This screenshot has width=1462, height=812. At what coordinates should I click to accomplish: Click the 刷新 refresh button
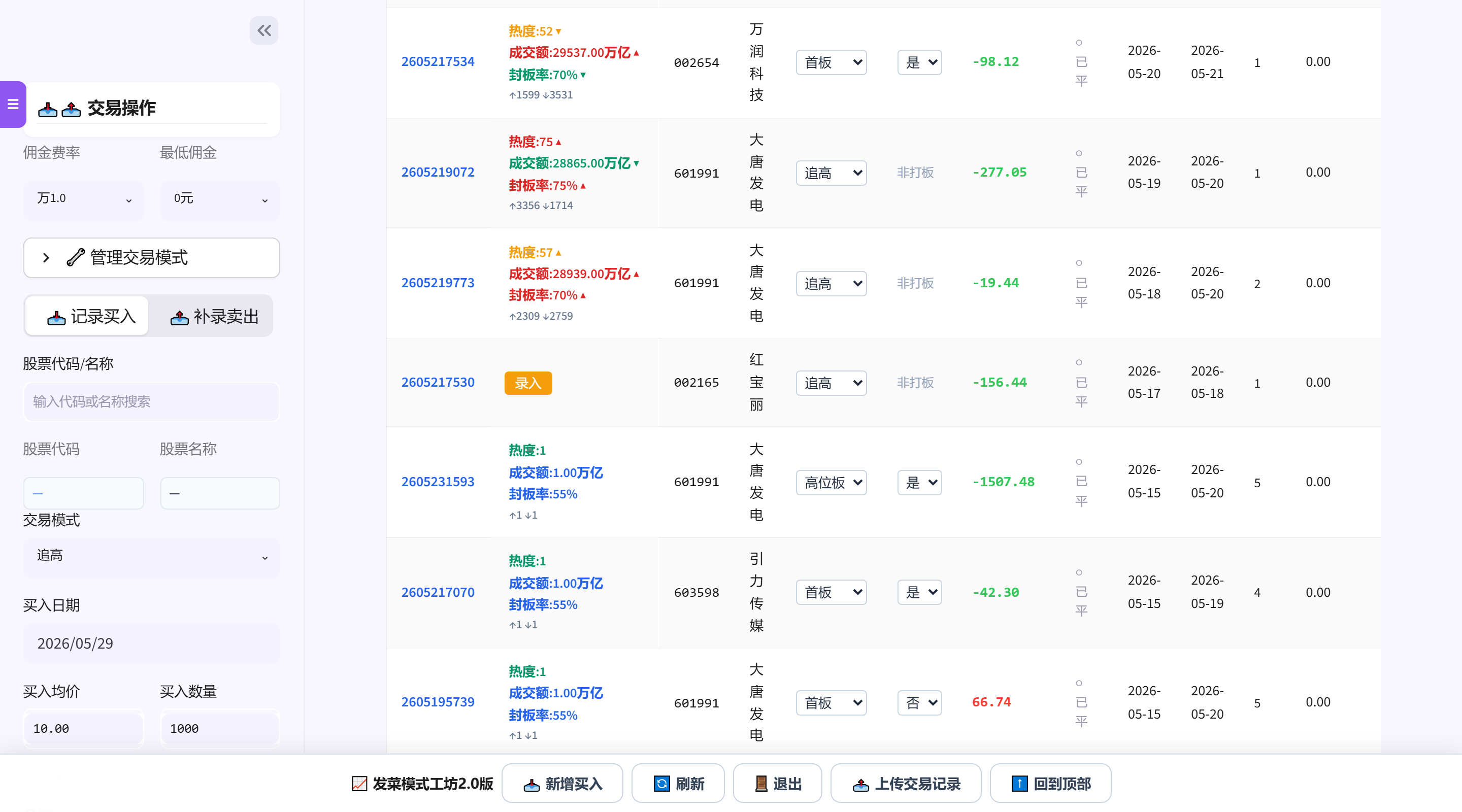[678, 784]
